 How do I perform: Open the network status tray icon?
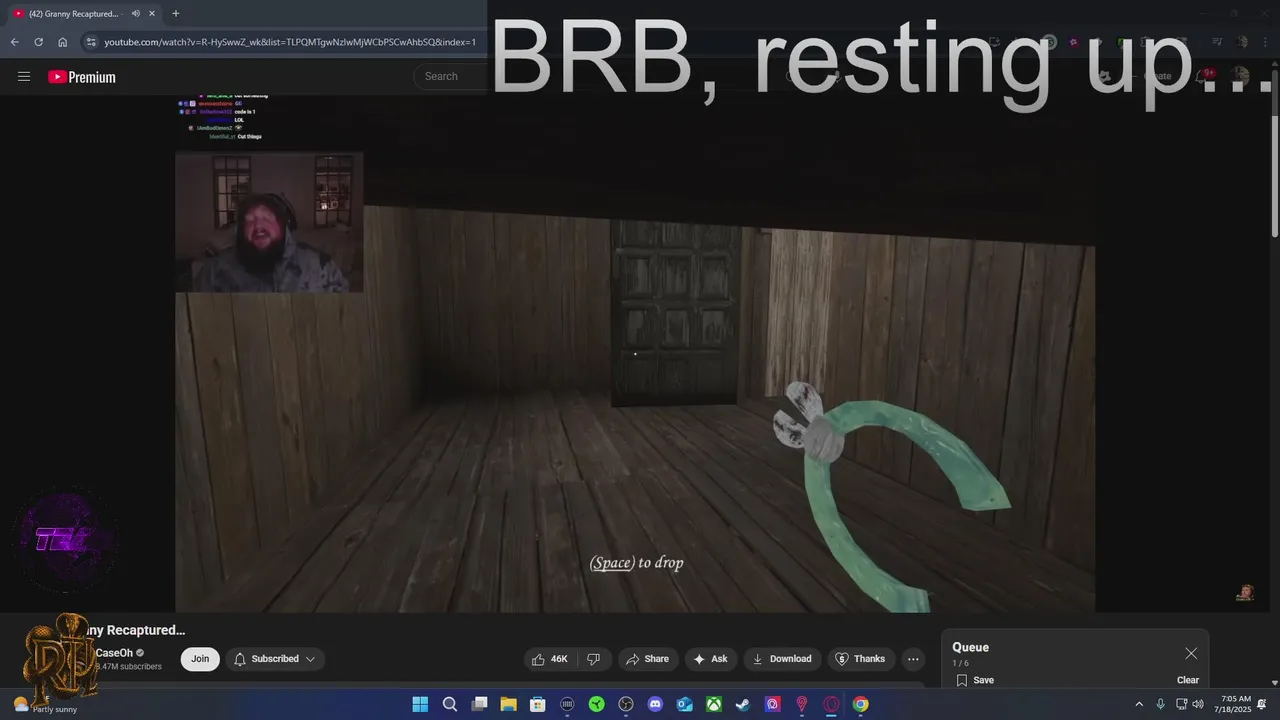(x=1181, y=704)
